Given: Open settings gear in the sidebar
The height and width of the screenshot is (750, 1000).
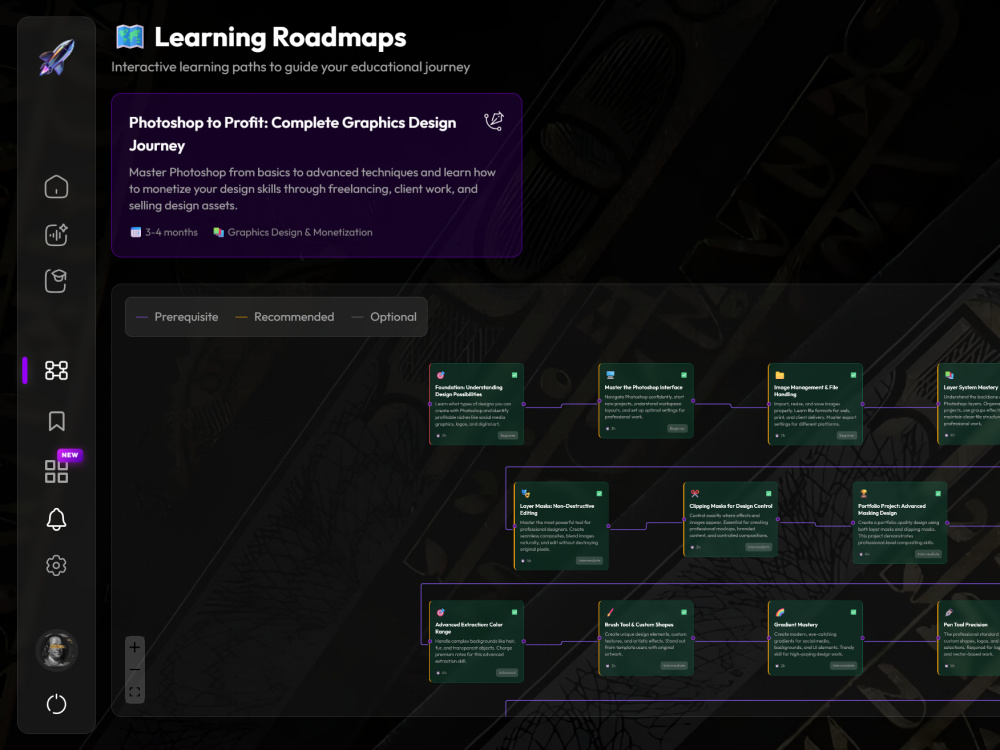Looking at the screenshot, I should pyautogui.click(x=56, y=566).
